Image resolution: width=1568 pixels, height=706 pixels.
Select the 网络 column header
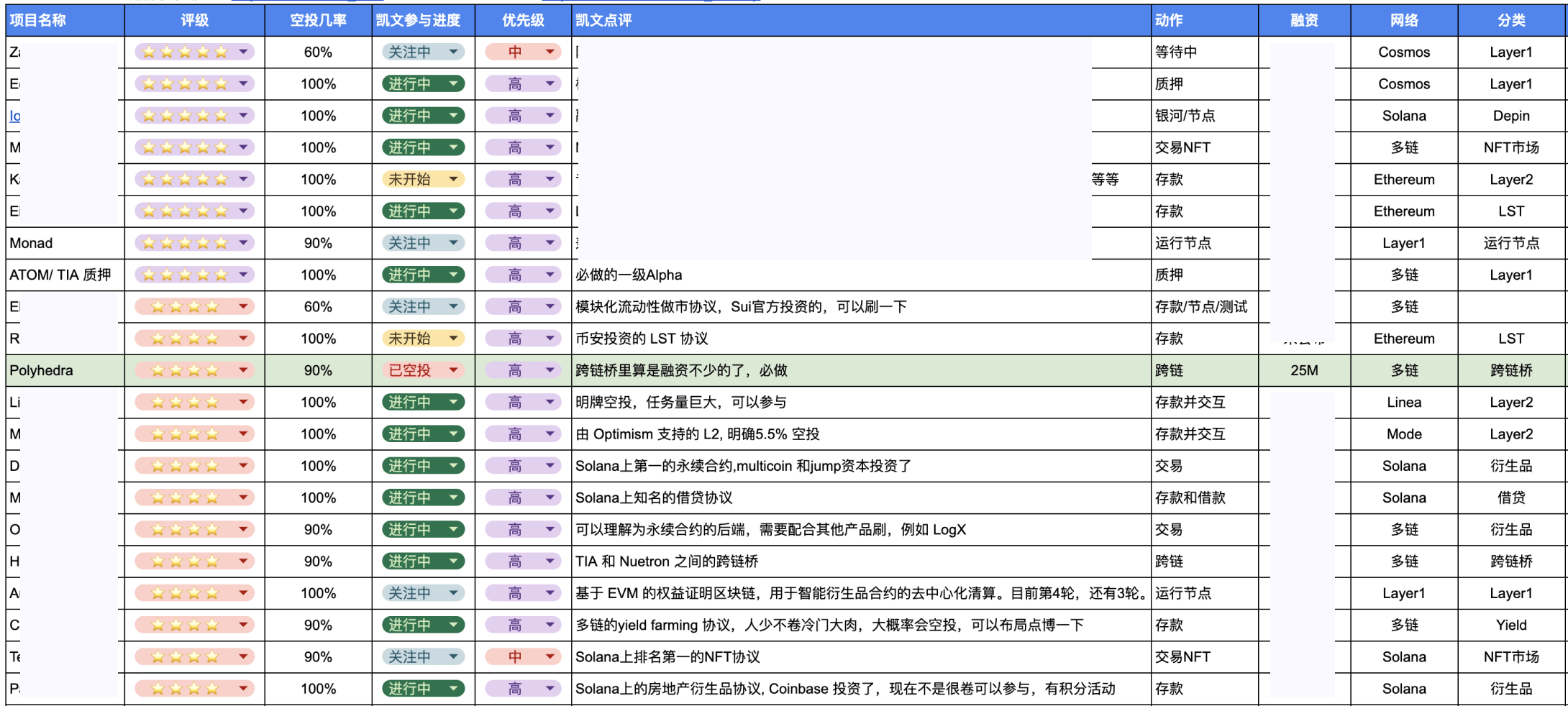pos(1404,20)
